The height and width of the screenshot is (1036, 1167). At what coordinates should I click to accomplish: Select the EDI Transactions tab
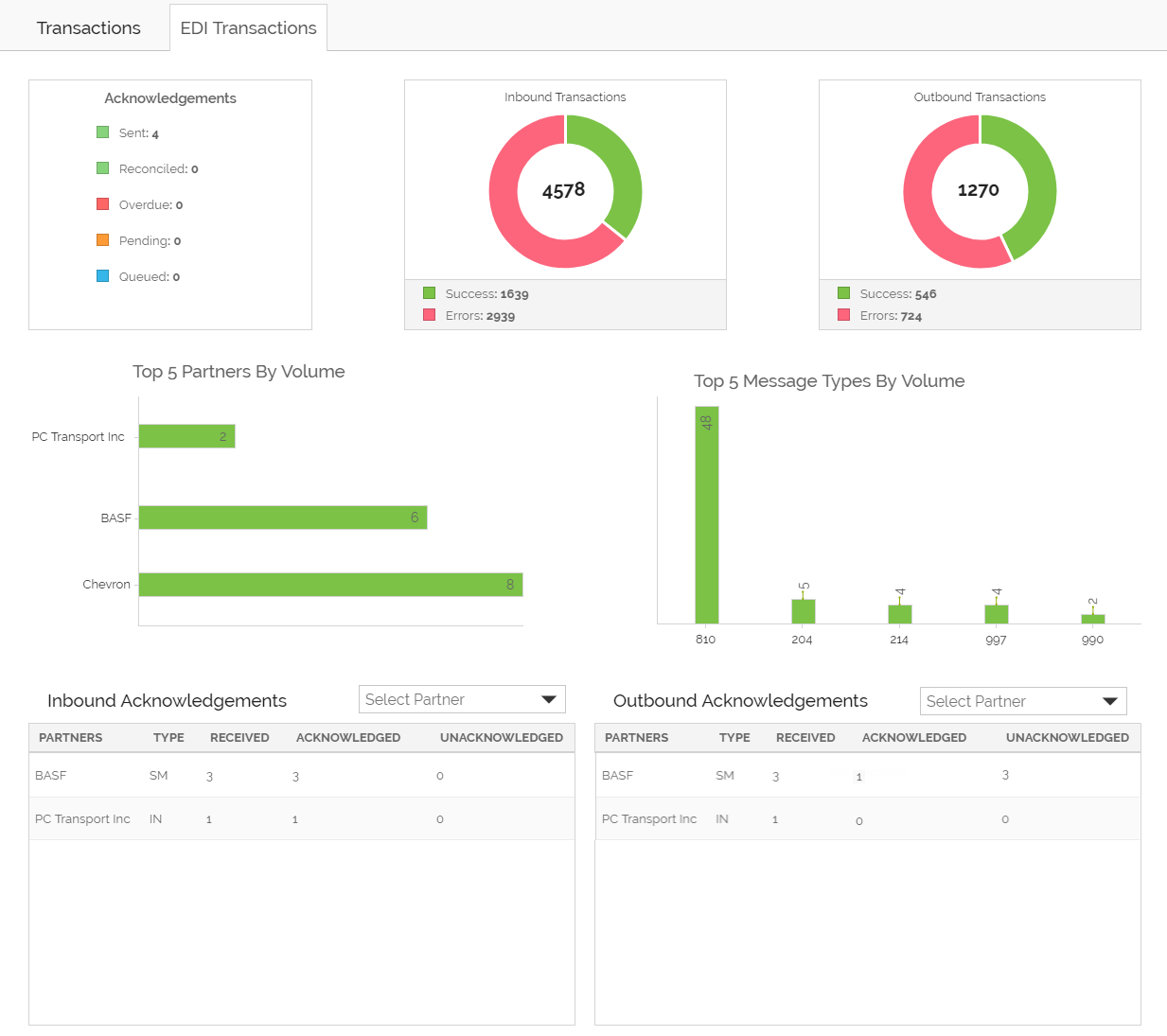[x=248, y=28]
